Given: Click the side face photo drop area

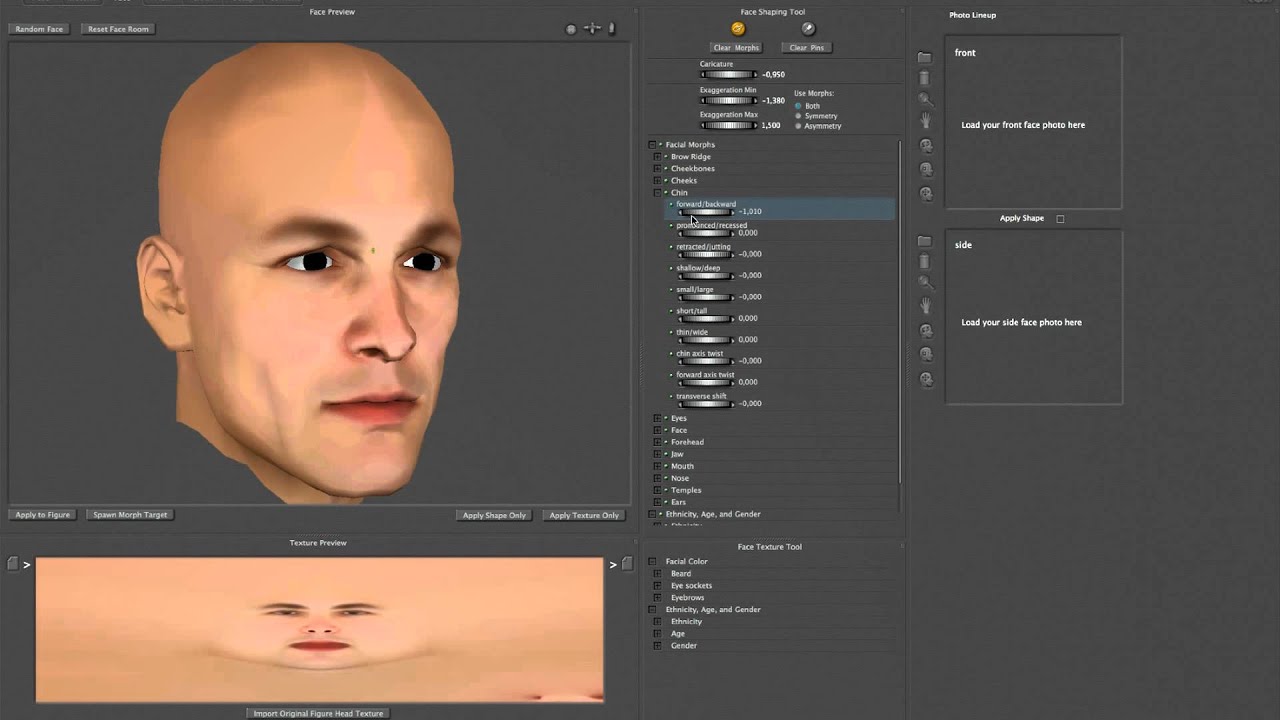Looking at the screenshot, I should [1033, 317].
